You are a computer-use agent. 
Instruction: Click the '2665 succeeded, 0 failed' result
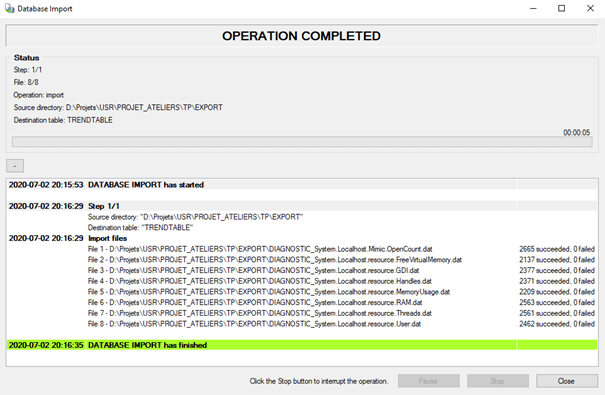pyautogui.click(x=557, y=249)
